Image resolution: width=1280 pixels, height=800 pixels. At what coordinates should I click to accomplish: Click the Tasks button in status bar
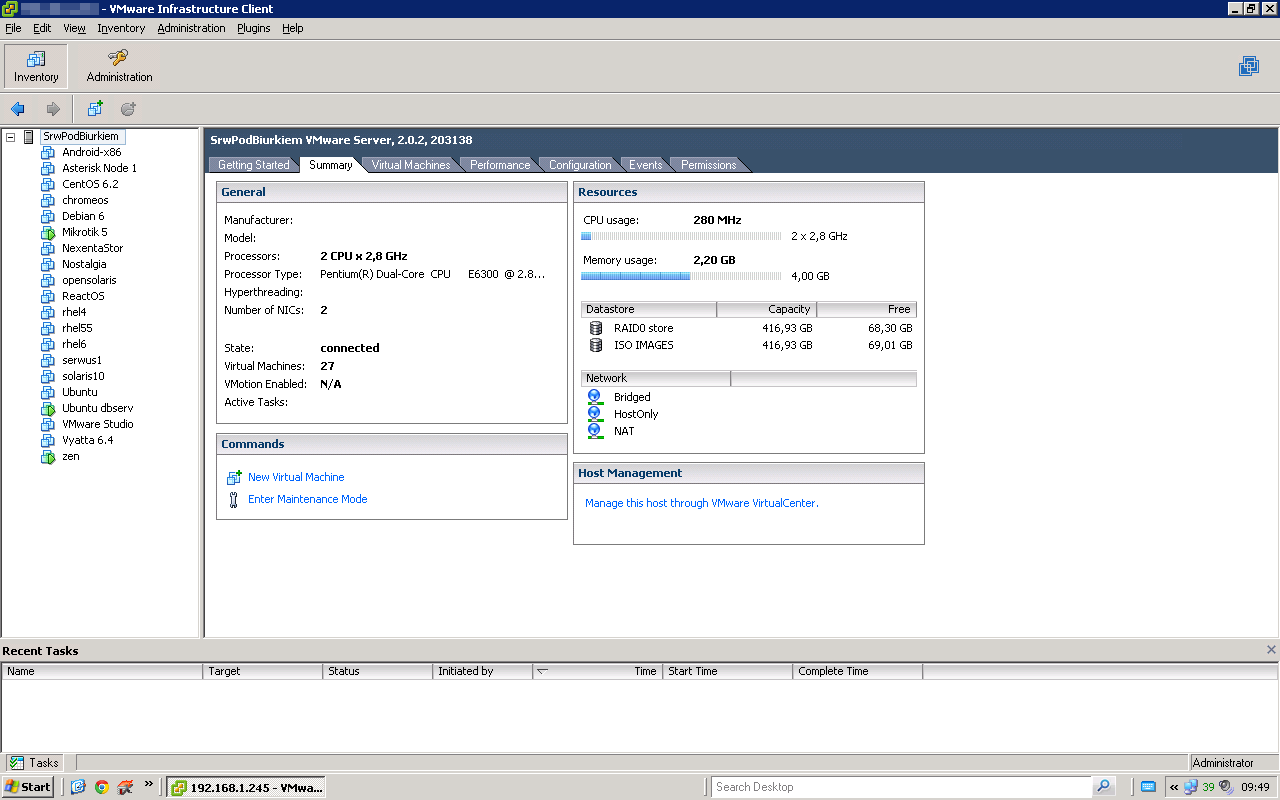pos(35,763)
